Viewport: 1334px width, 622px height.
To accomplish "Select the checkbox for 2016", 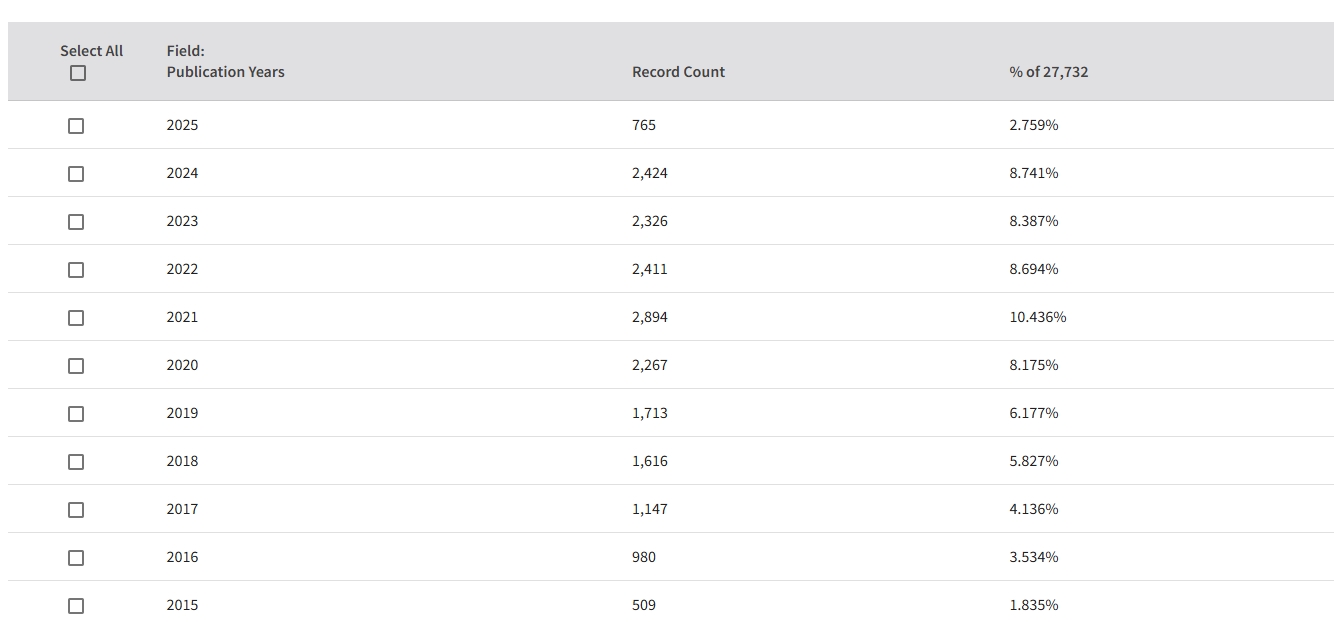I will coord(76,558).
